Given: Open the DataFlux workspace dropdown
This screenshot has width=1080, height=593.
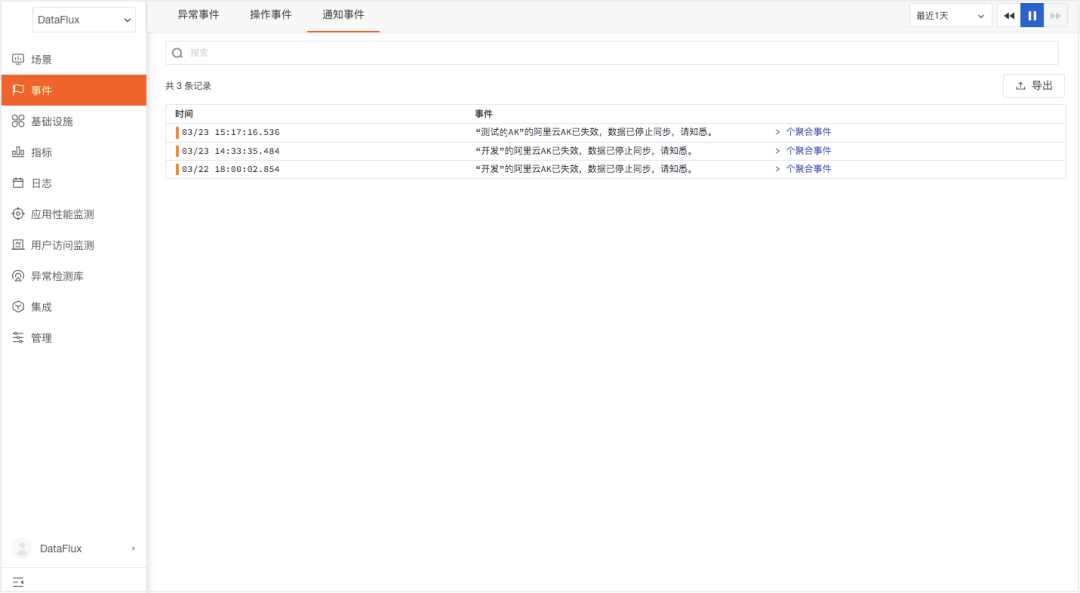Looking at the screenshot, I should [x=84, y=20].
